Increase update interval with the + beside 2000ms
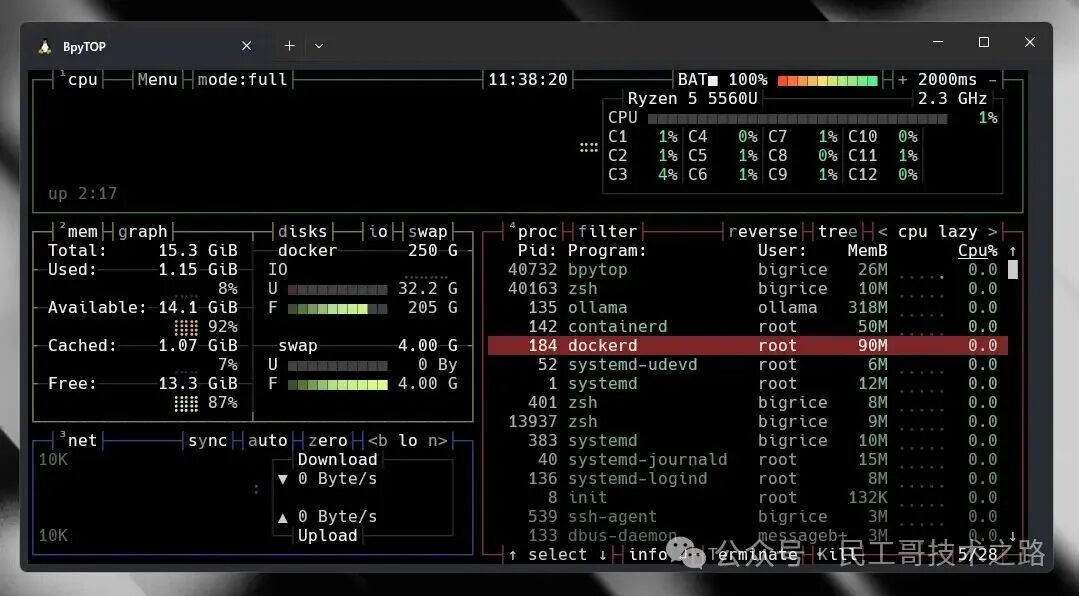This screenshot has width=1079, height=596. tap(903, 80)
